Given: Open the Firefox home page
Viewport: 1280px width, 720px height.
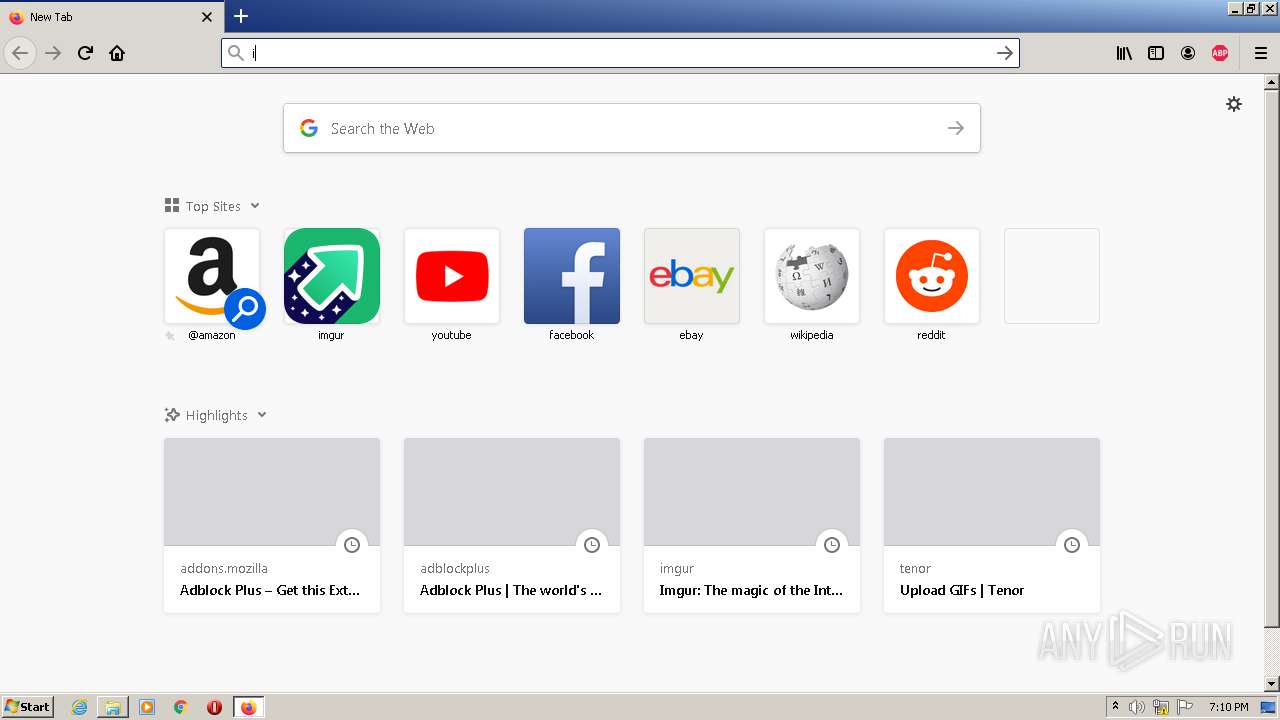Looking at the screenshot, I should (x=117, y=53).
